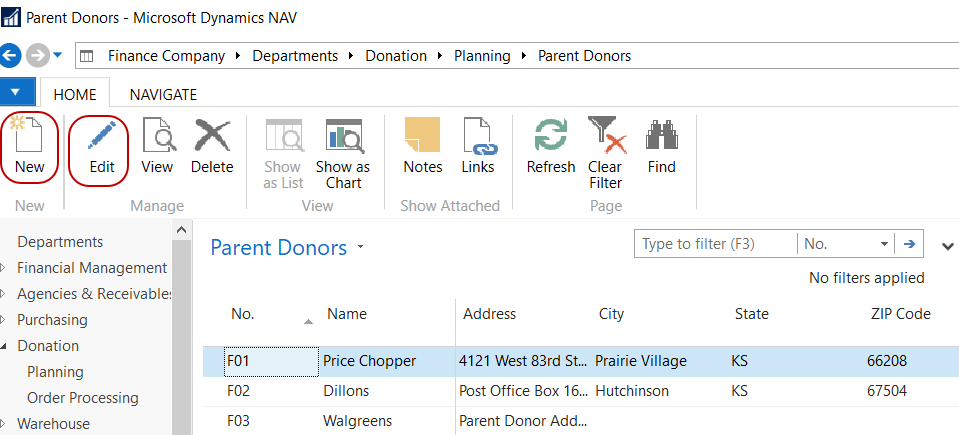This screenshot has height=435, width=959.
Task: Select Order Processing in navigation pane
Action: coord(83,398)
